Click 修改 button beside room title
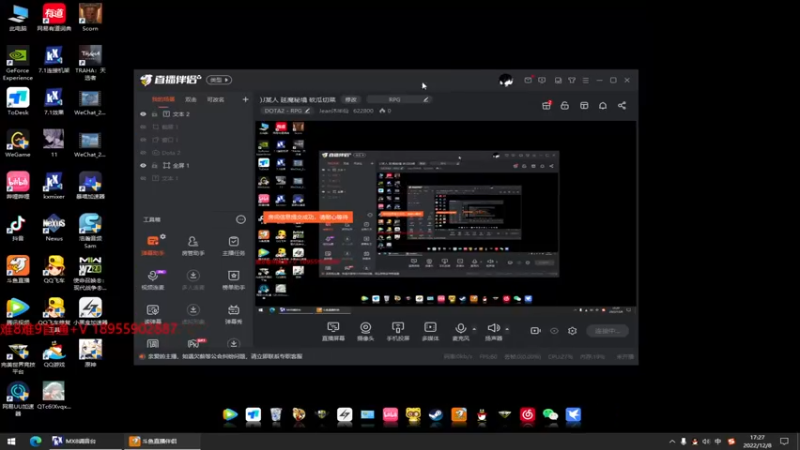Viewport: 800px width, 450px height. pyautogui.click(x=351, y=99)
